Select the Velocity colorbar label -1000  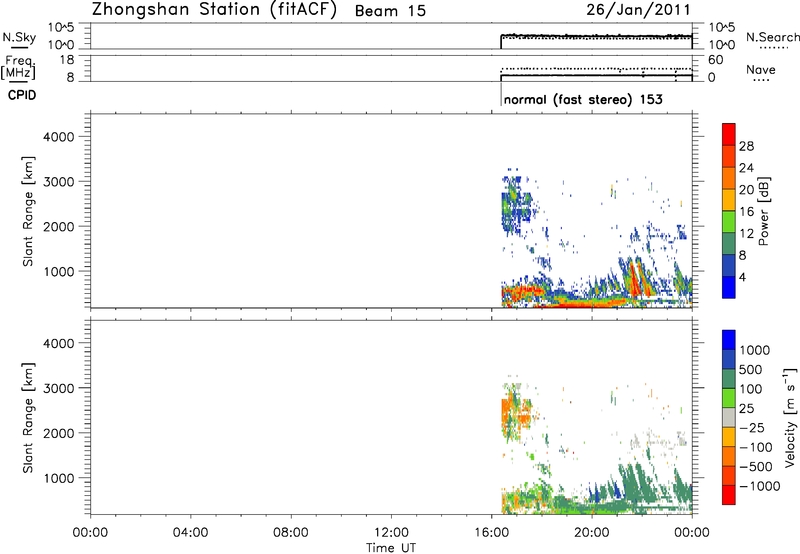click(760, 486)
